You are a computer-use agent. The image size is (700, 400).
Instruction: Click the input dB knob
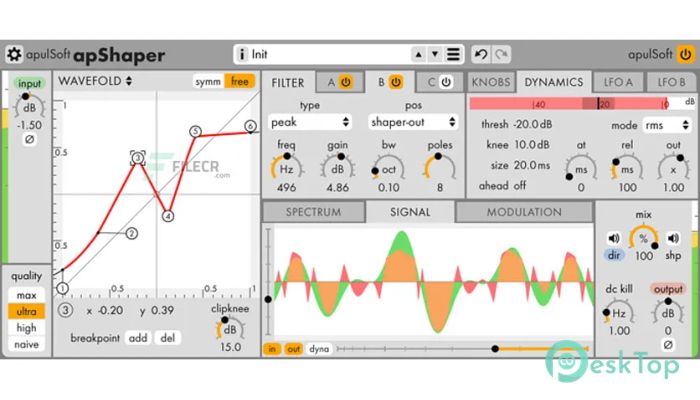(x=29, y=107)
